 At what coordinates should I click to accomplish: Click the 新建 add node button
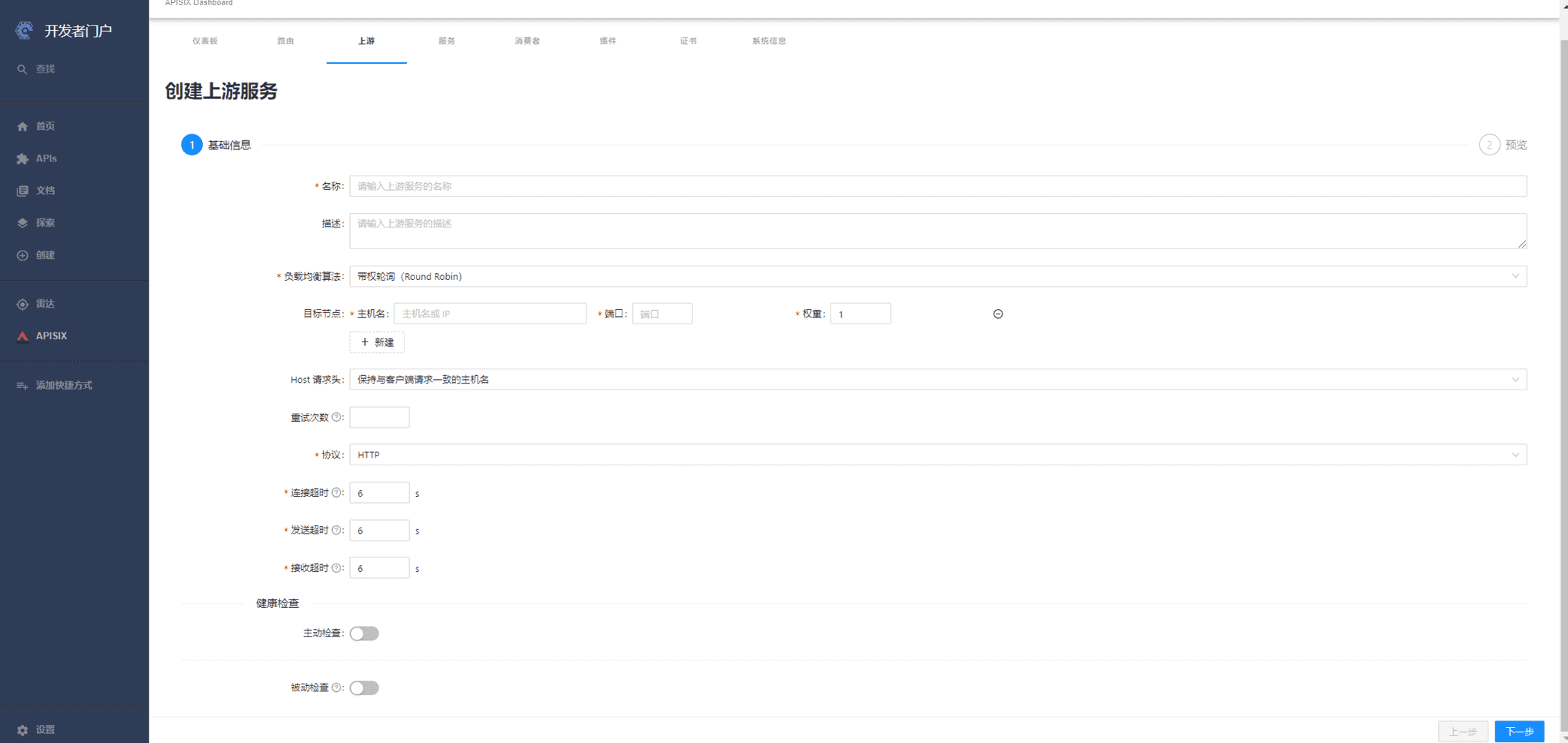[x=377, y=342]
